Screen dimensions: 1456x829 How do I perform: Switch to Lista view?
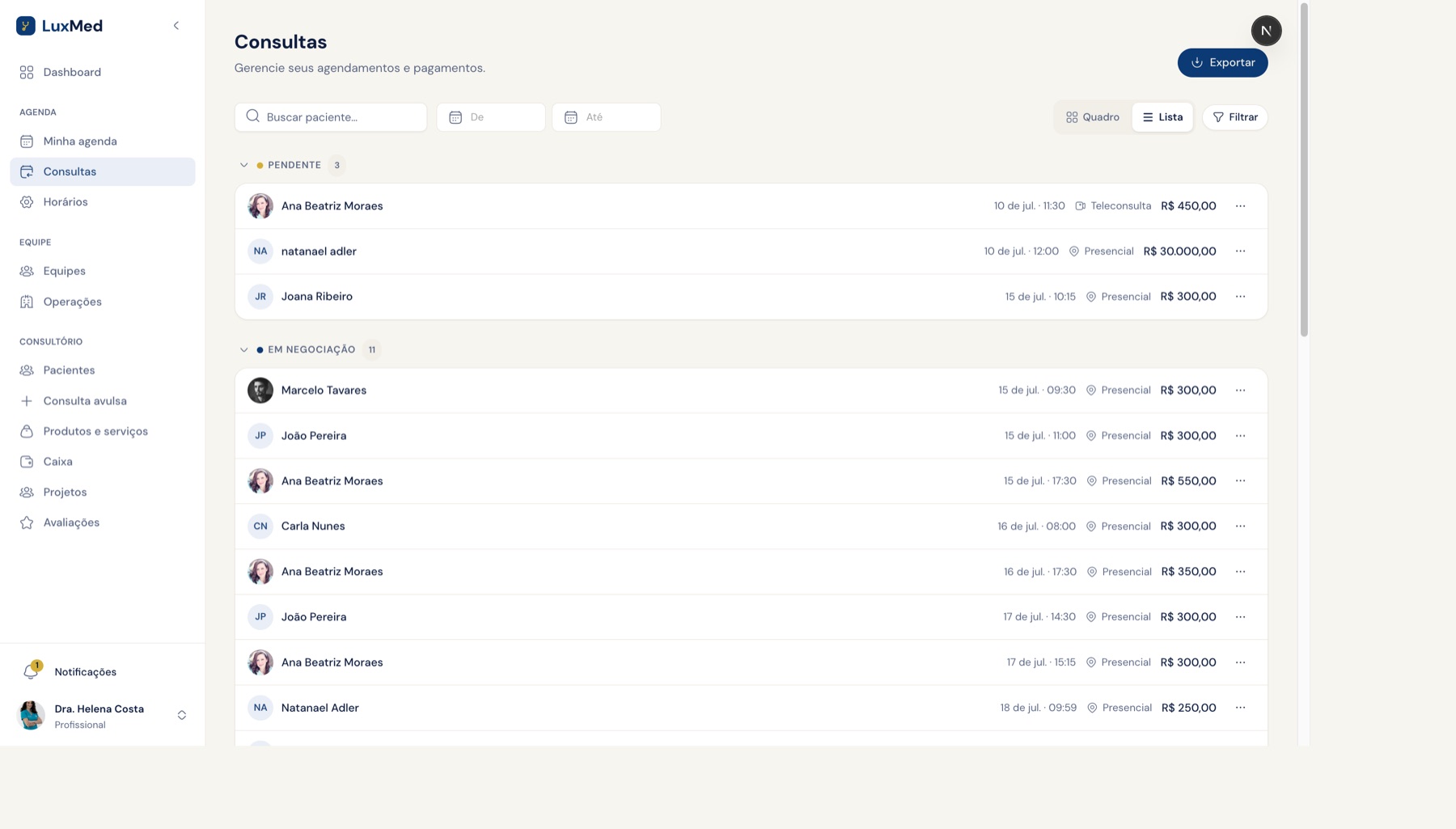point(1162,117)
